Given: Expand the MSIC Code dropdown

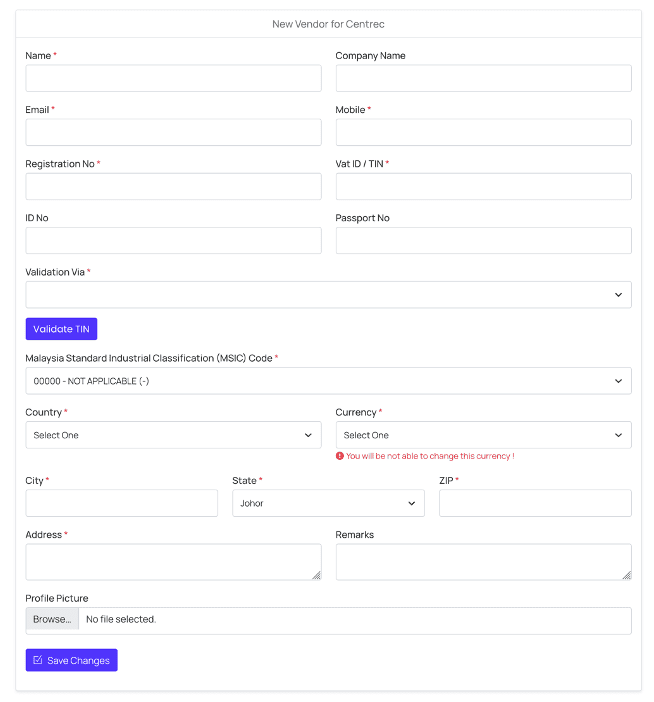Looking at the screenshot, I should (328, 381).
